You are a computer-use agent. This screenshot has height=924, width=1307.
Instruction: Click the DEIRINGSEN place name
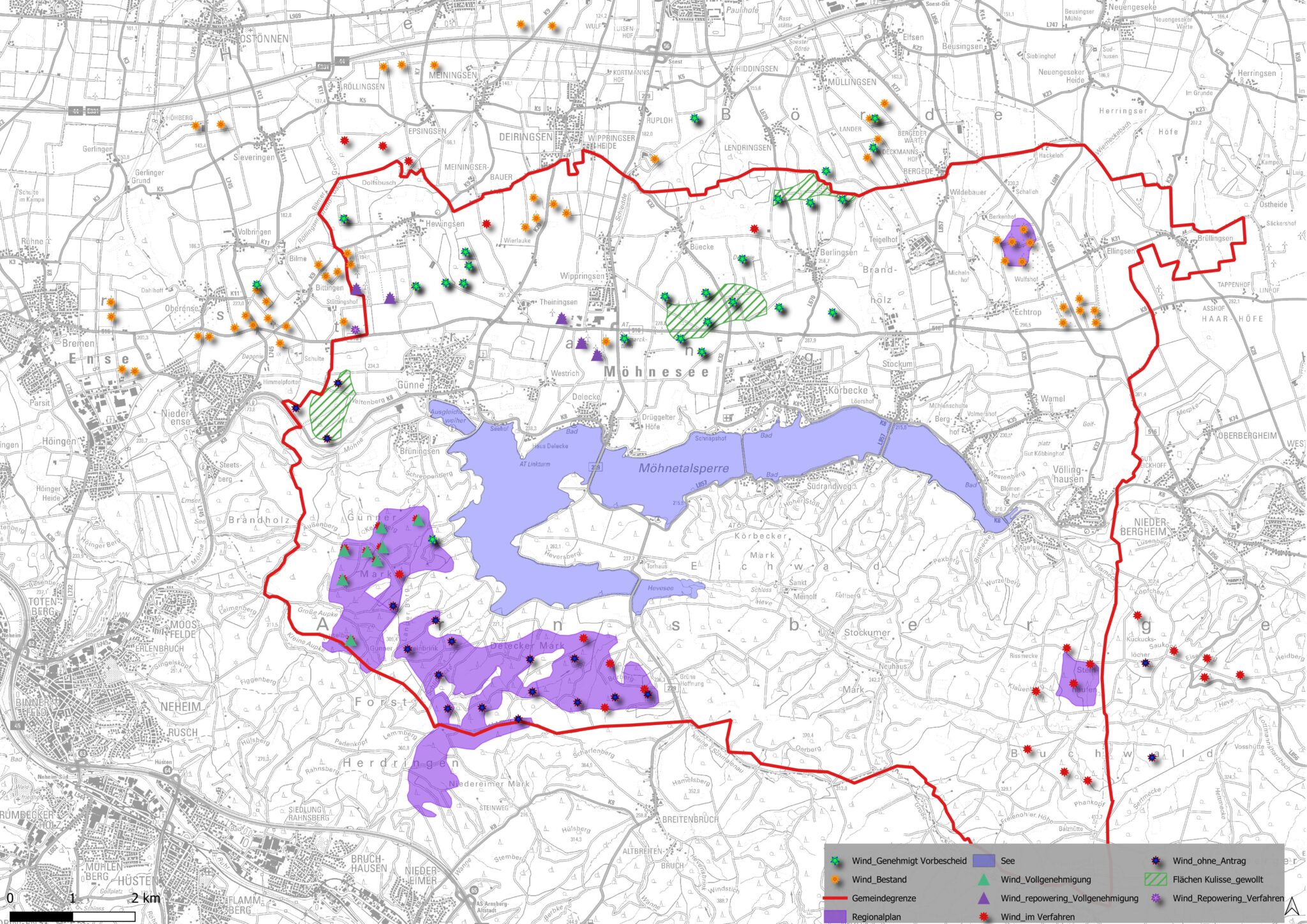(x=526, y=137)
